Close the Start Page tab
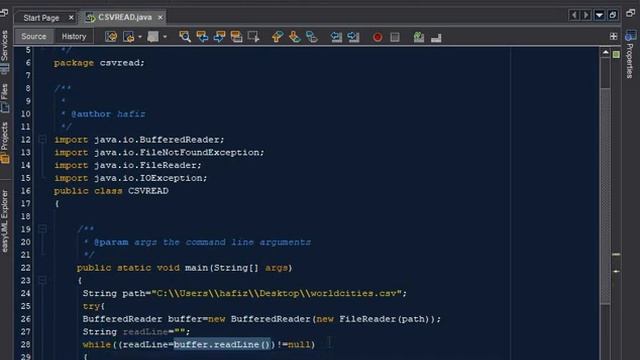 click(x=71, y=18)
